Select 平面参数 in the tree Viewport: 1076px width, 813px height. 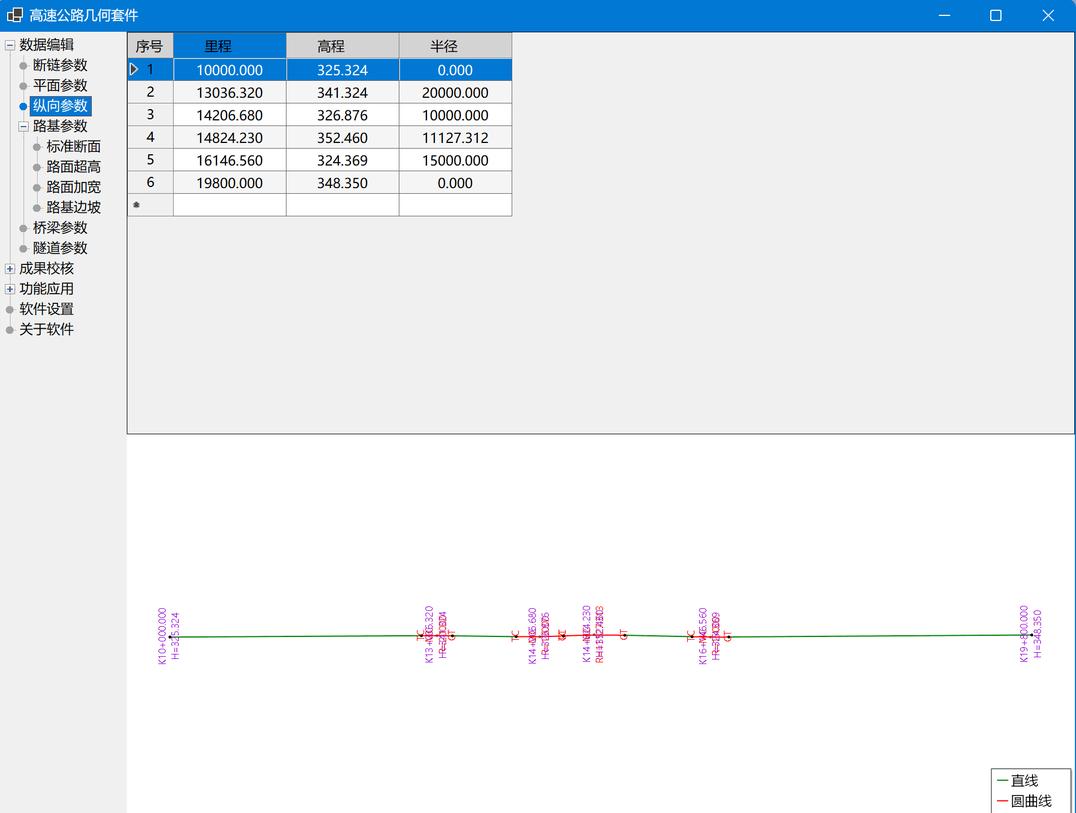(x=60, y=86)
